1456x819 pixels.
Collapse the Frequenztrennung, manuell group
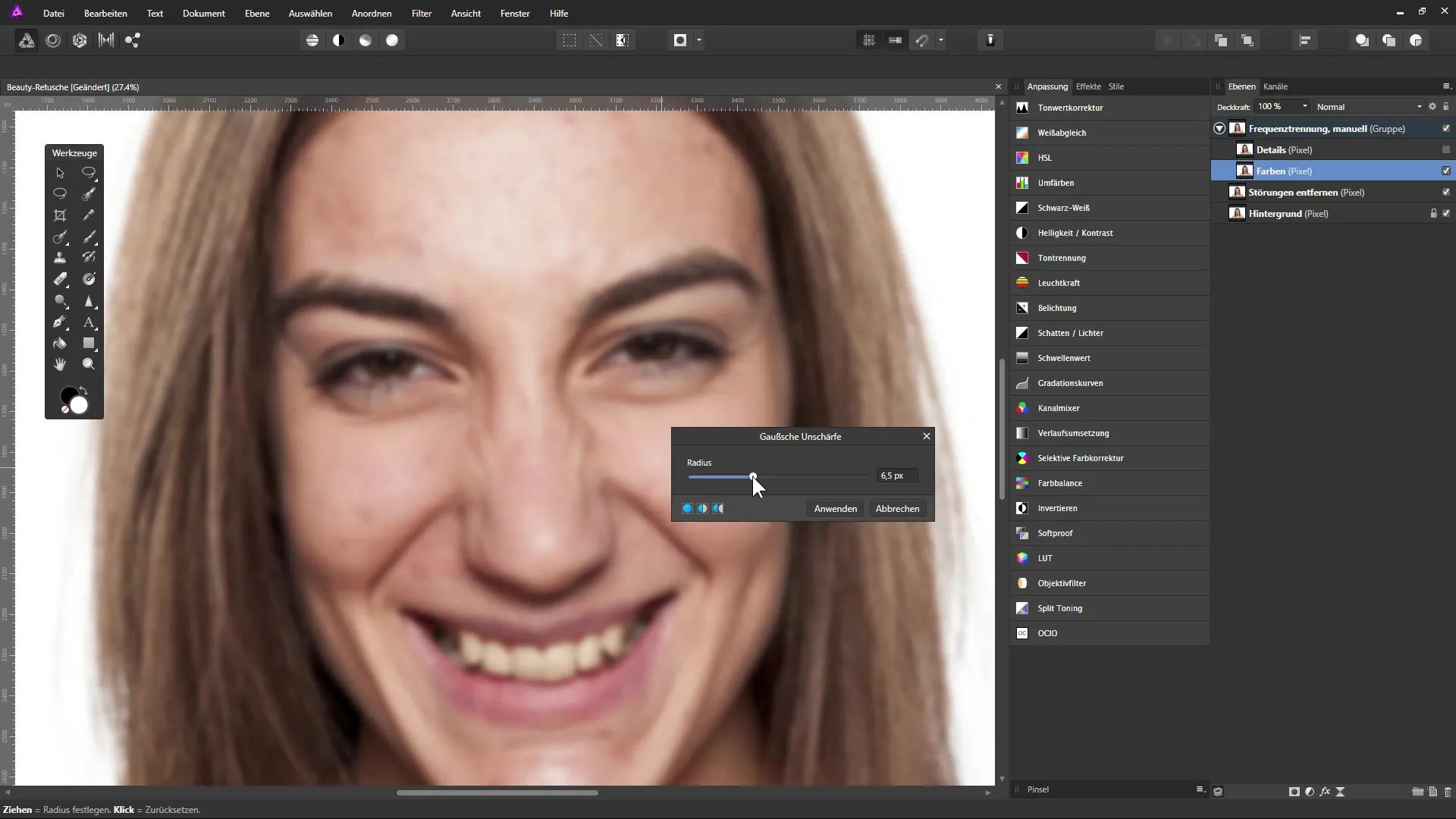point(1219,129)
